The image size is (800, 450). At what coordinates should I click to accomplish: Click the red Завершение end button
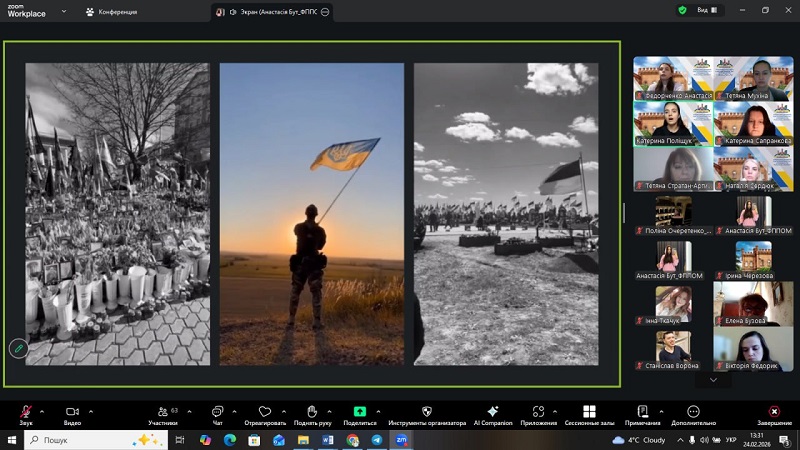(774, 412)
